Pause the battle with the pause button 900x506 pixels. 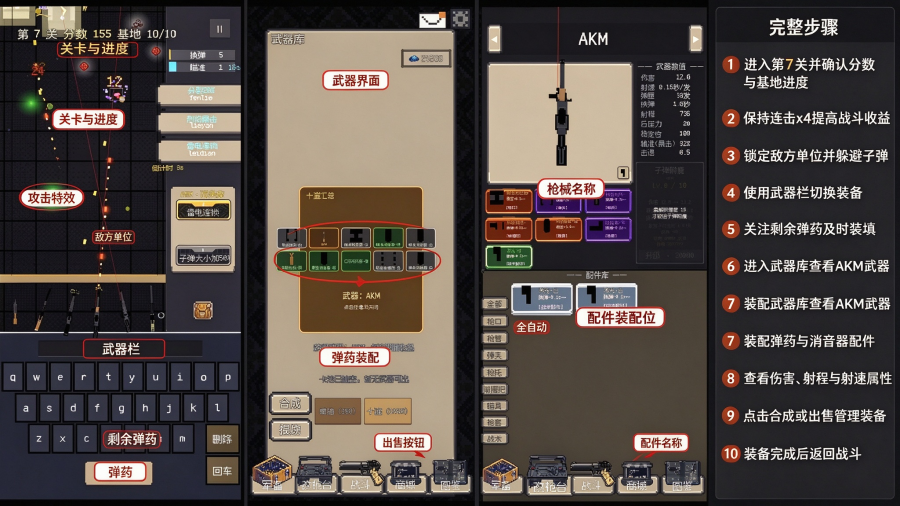219,29
